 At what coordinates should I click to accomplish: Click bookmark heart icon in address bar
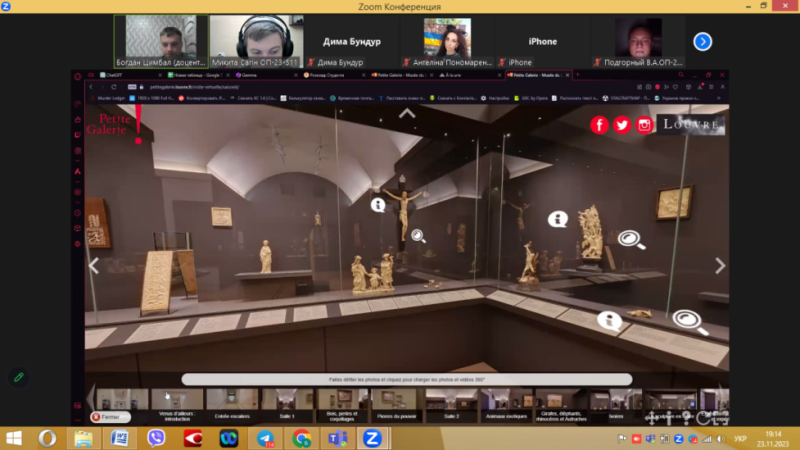[676, 87]
